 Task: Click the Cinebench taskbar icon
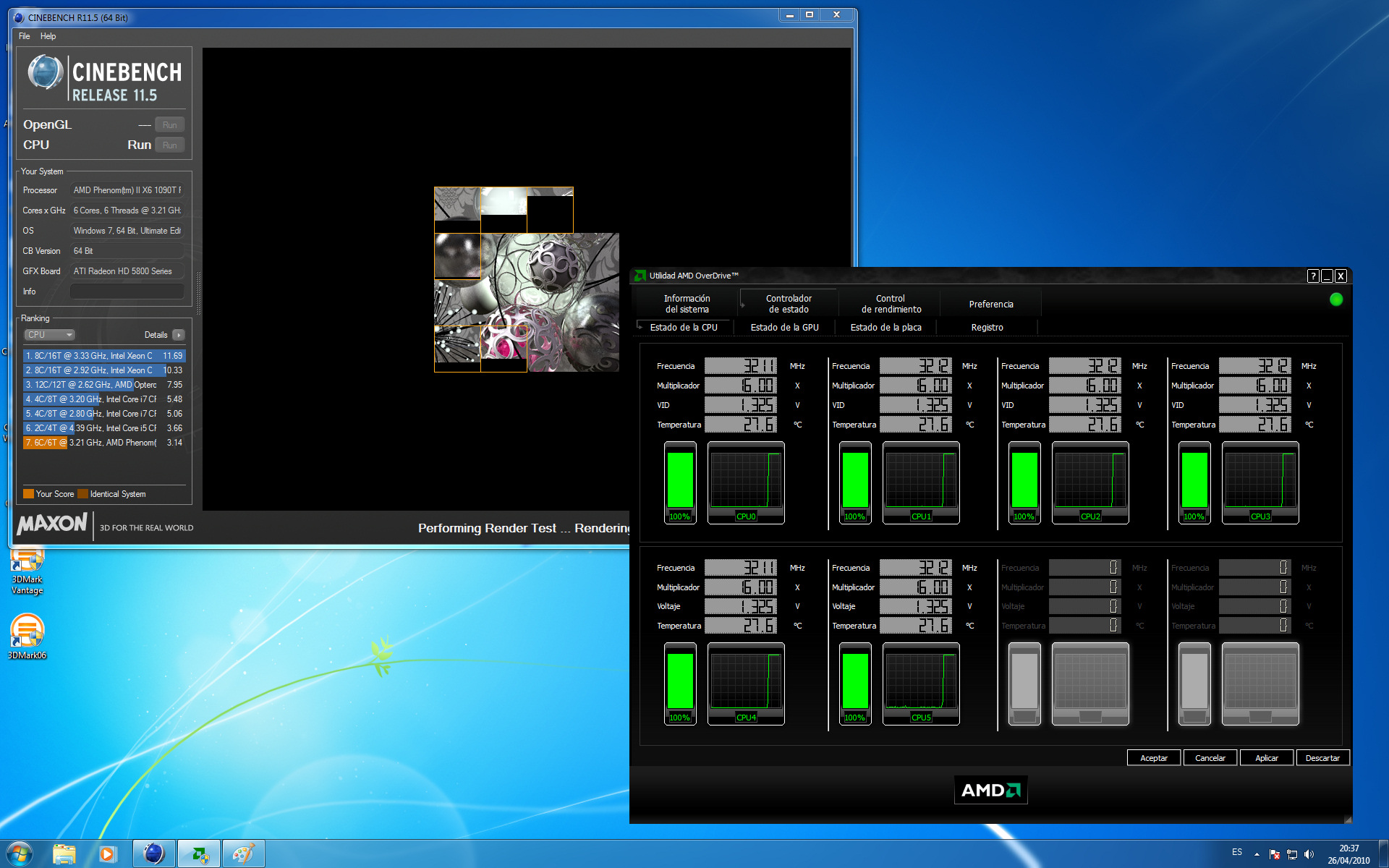pyautogui.click(x=153, y=854)
